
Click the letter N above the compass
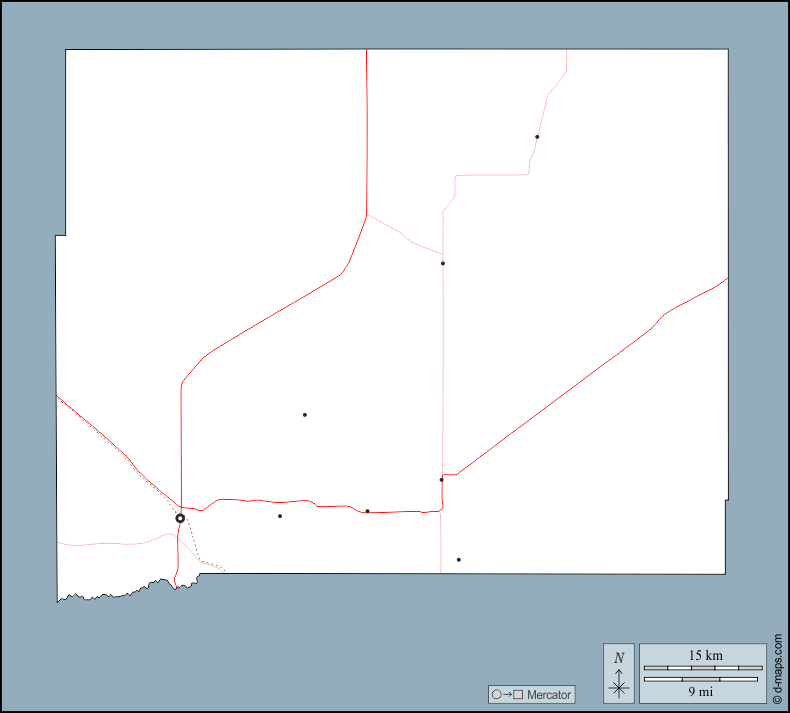(619, 657)
